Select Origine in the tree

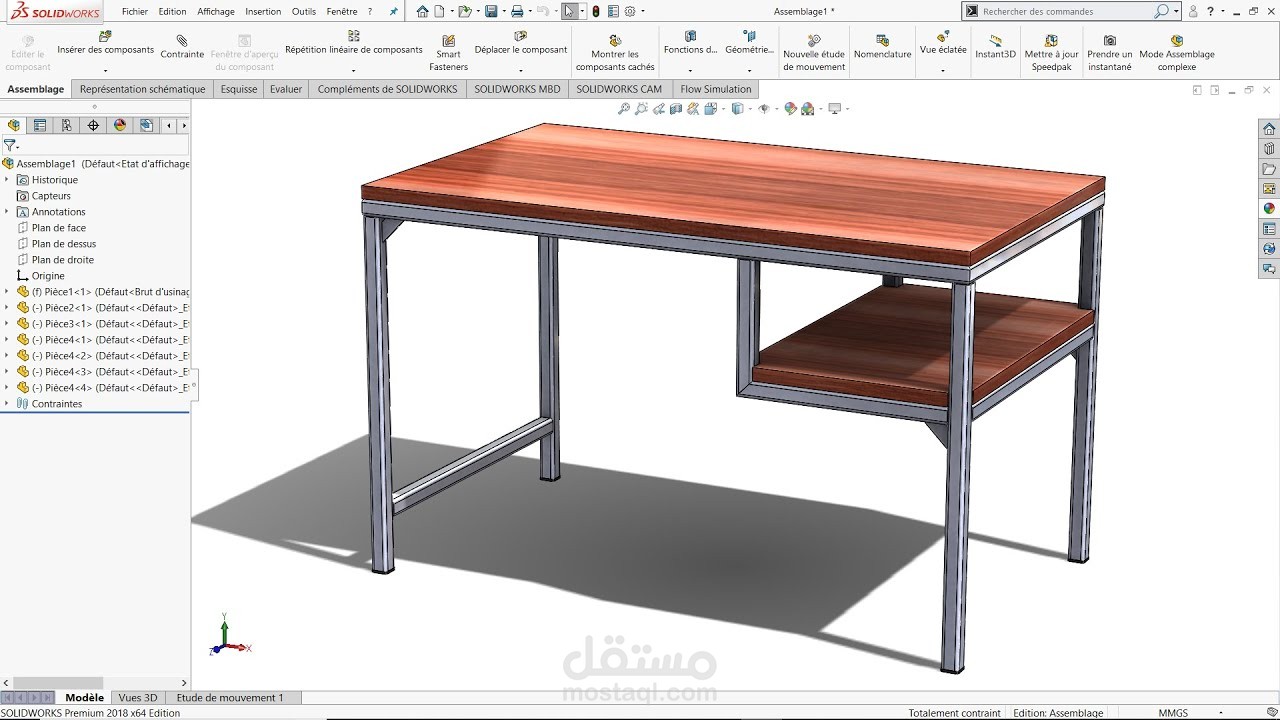pos(48,276)
